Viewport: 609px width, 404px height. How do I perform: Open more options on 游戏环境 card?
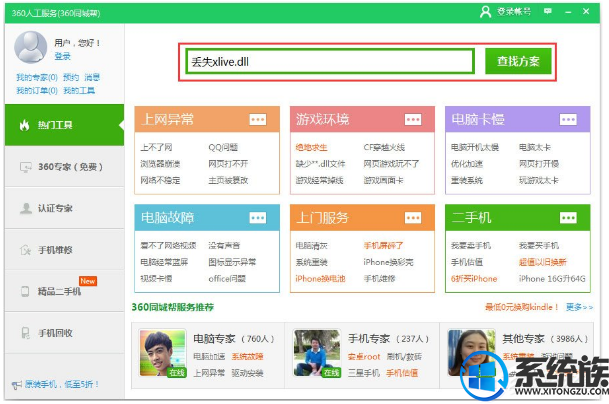tap(413, 119)
